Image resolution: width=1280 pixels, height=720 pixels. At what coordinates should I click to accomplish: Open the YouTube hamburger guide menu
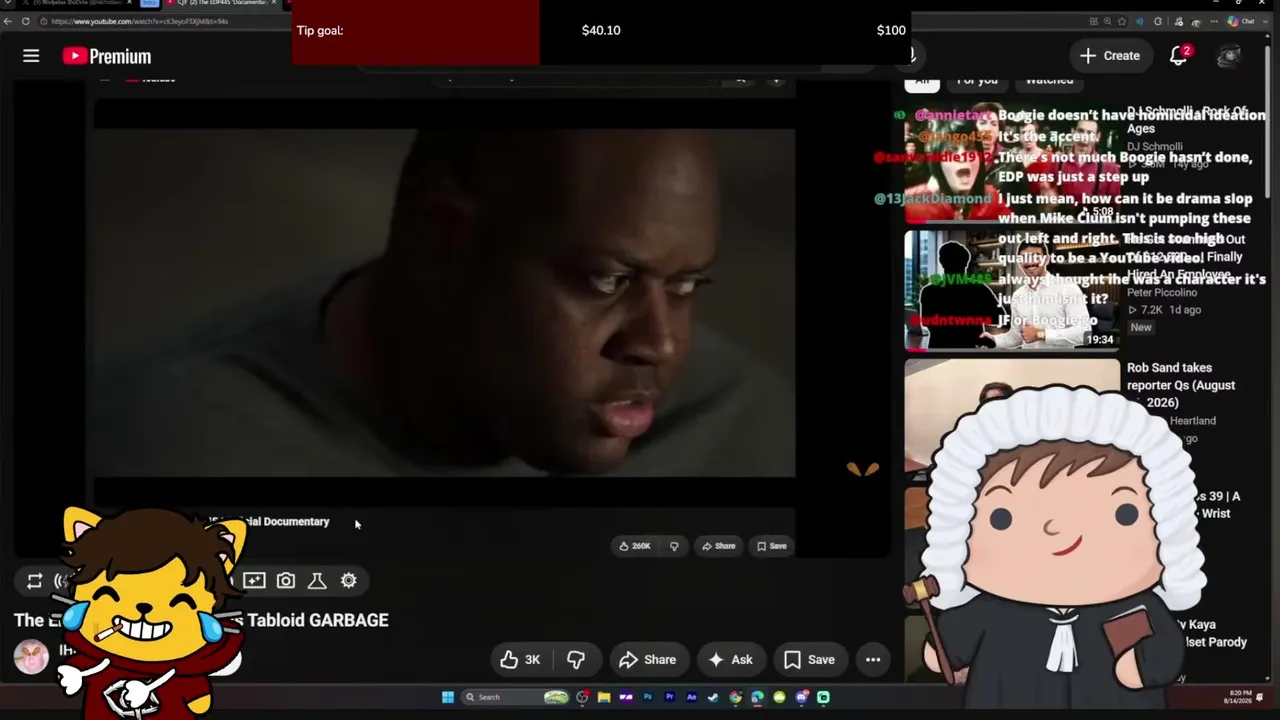pyautogui.click(x=31, y=56)
